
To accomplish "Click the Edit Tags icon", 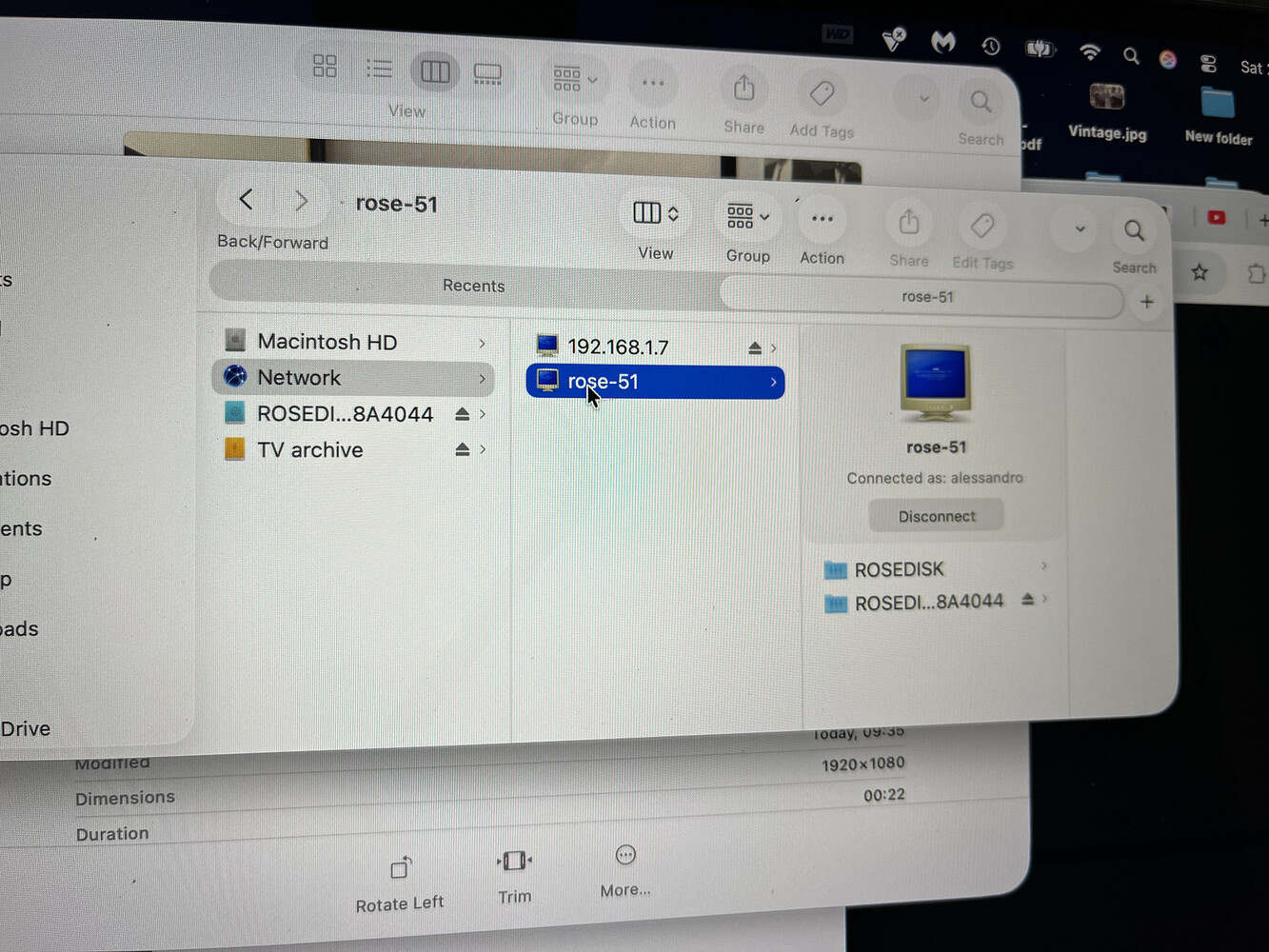I will click(981, 227).
